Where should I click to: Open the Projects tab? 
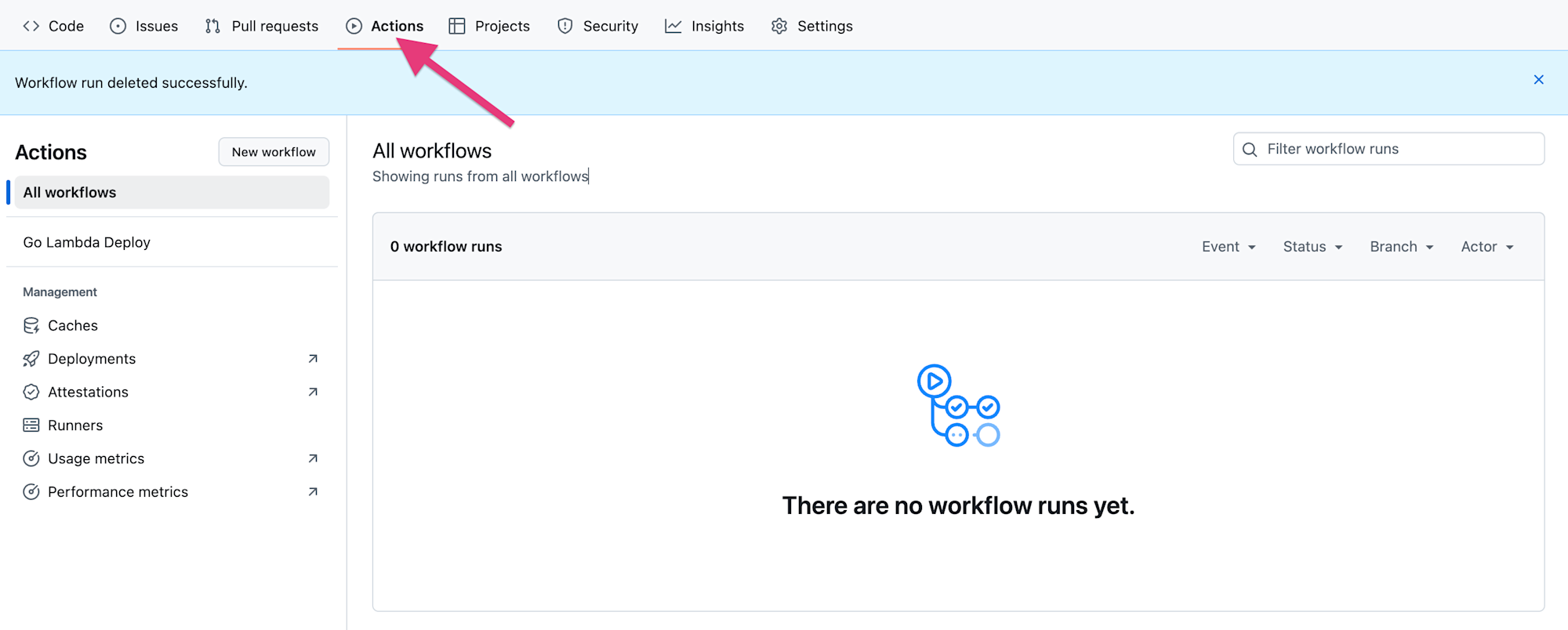(x=489, y=26)
